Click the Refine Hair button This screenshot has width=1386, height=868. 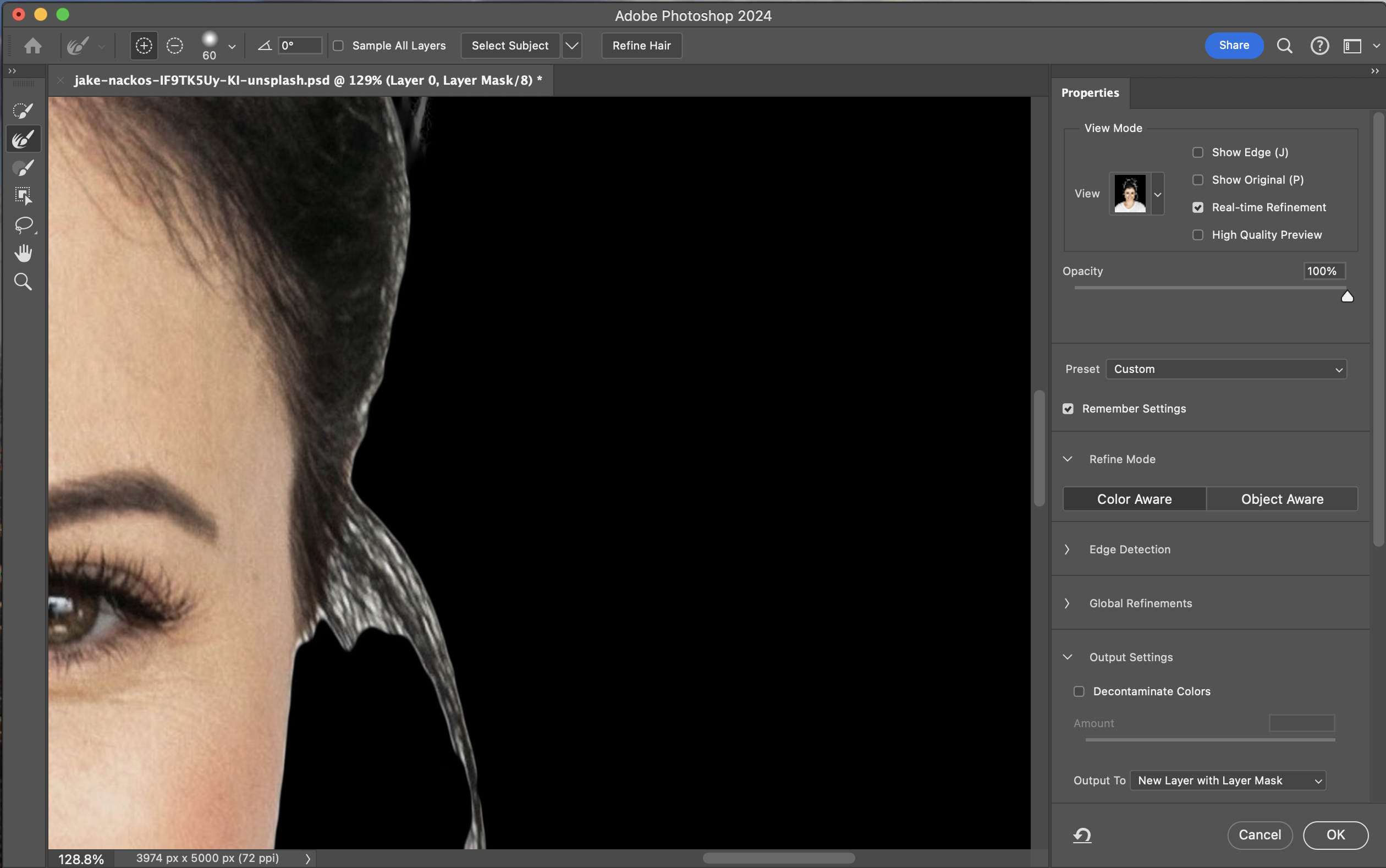click(641, 45)
